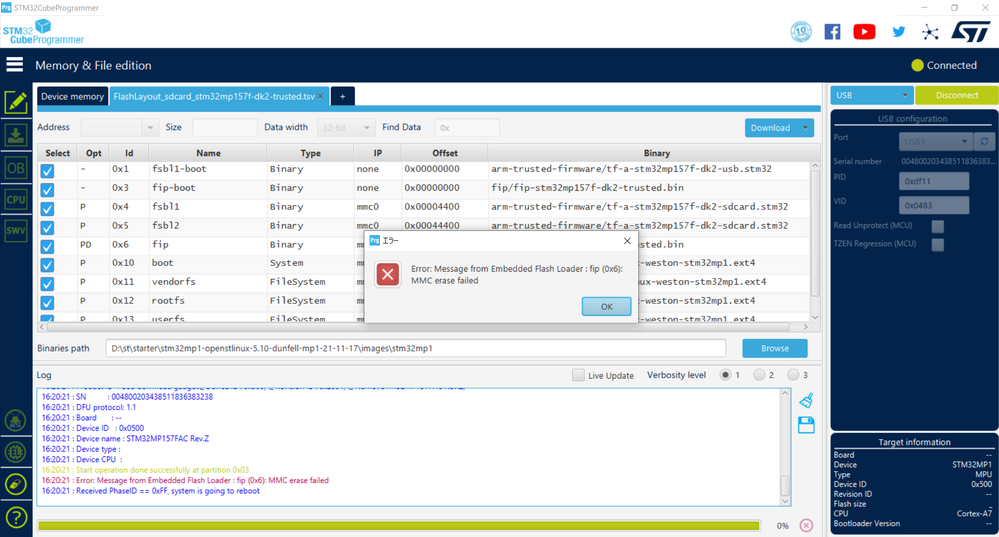This screenshot has height=537, width=999.
Task: Select the Offset column header
Action: pyautogui.click(x=445, y=153)
